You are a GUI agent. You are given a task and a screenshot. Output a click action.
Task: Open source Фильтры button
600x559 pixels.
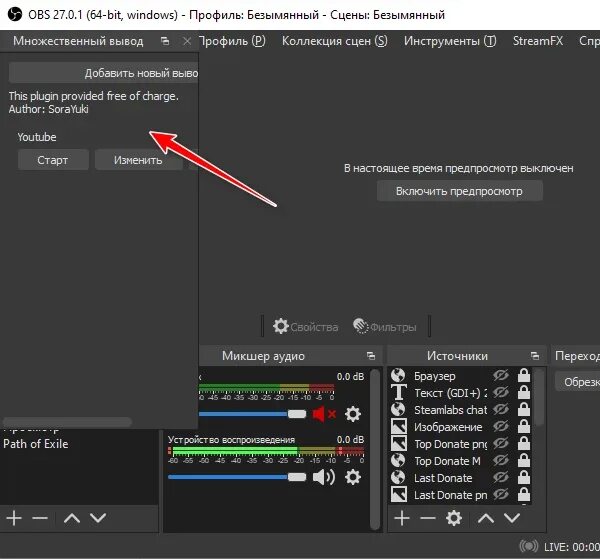385,327
